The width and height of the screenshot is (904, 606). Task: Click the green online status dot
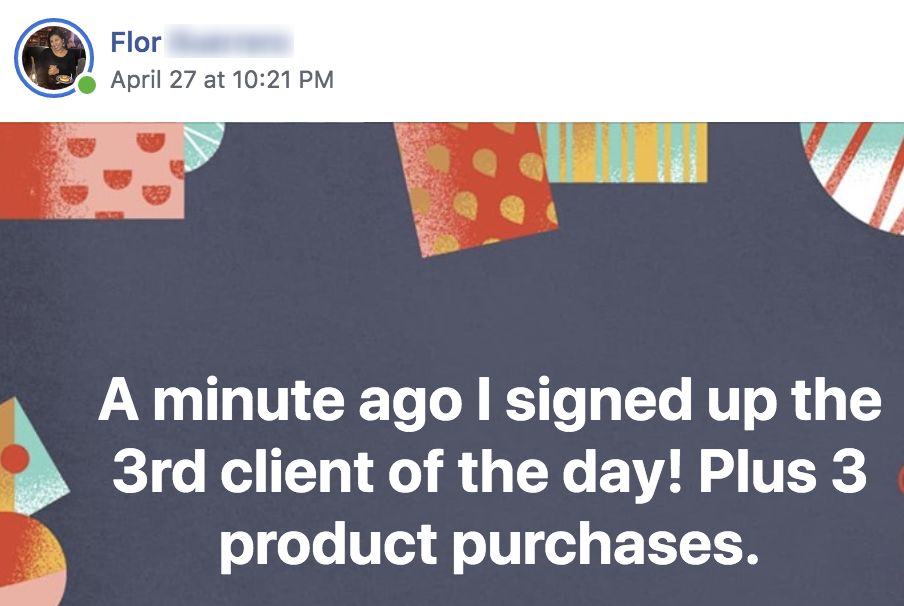pyautogui.click(x=87, y=85)
